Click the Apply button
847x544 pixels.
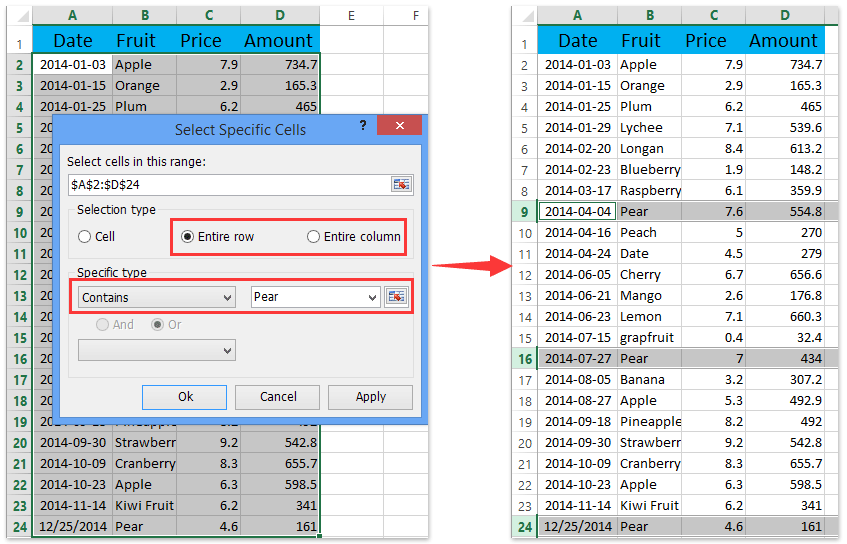click(370, 397)
